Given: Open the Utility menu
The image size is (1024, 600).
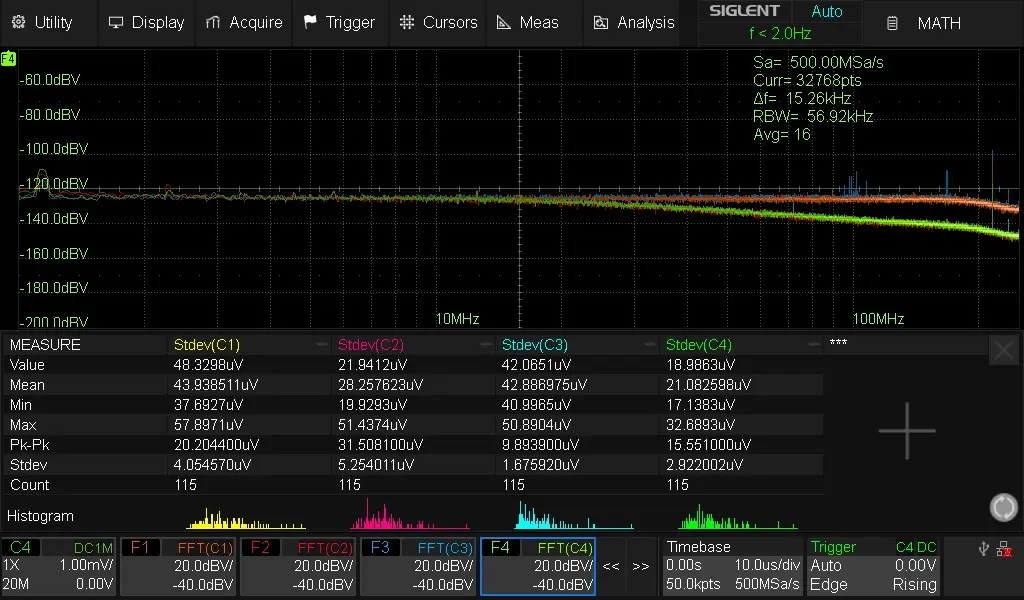Looking at the screenshot, I should tap(45, 22).
